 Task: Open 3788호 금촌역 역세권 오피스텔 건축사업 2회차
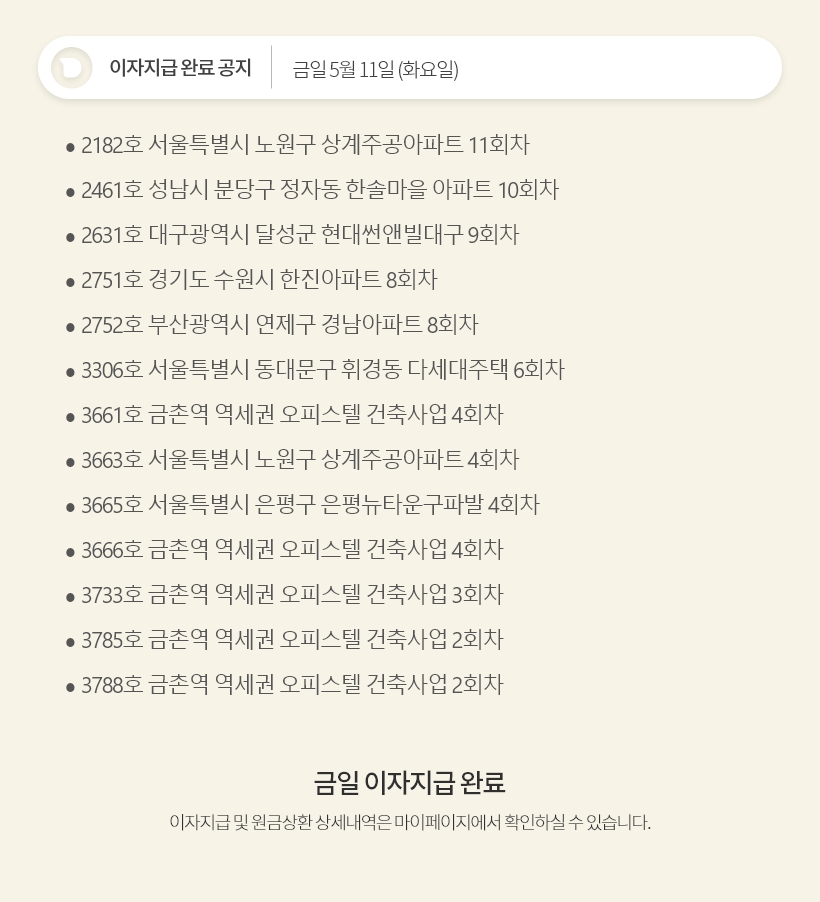tap(292, 684)
